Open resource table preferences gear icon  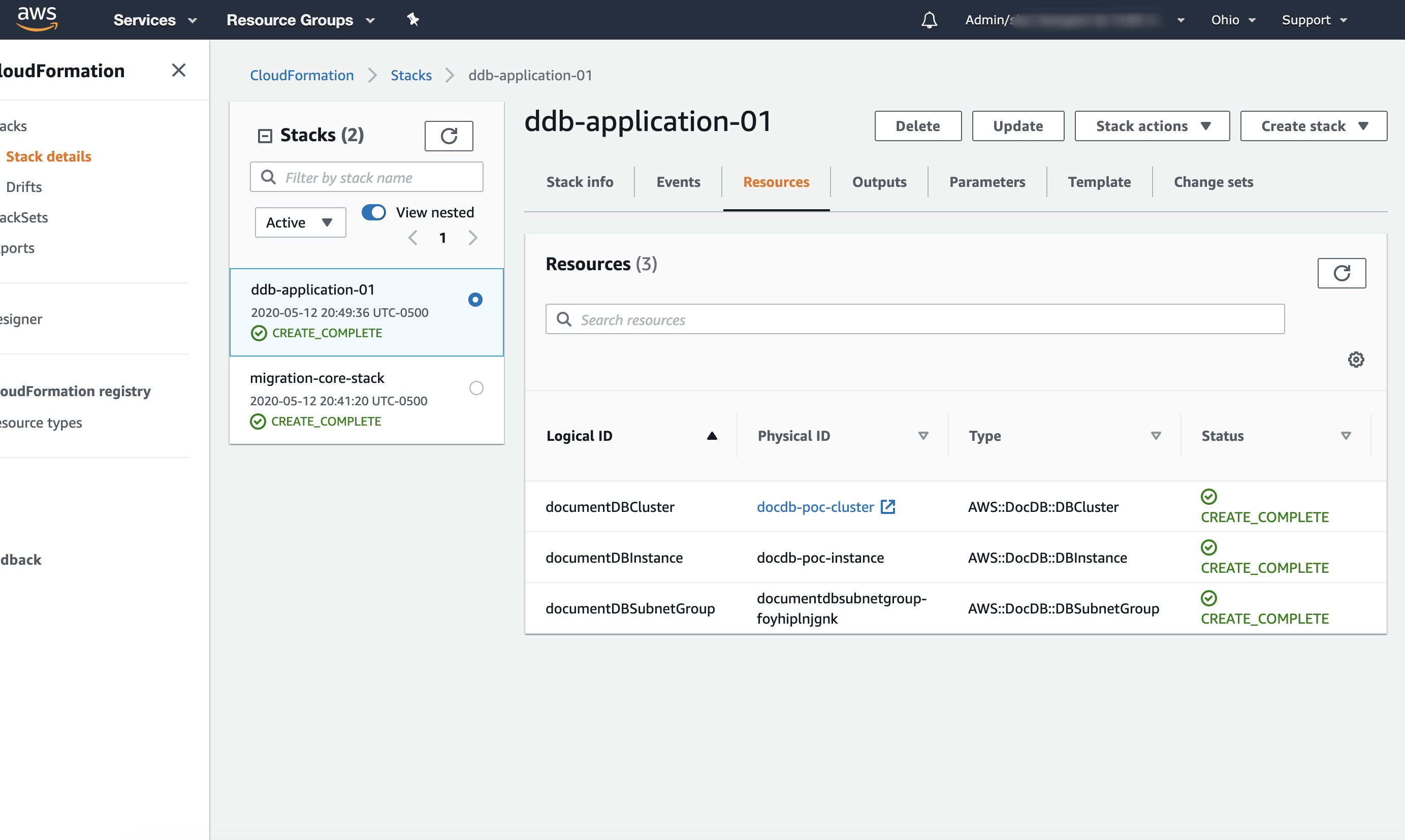(1356, 360)
